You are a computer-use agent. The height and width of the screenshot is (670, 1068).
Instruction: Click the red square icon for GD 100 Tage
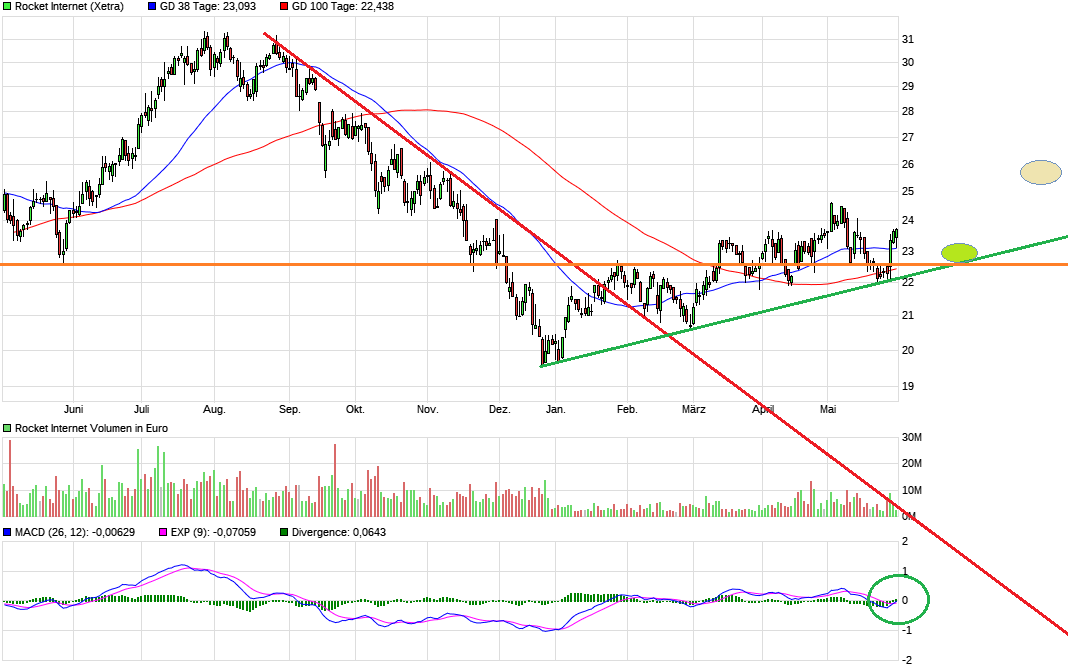point(285,8)
